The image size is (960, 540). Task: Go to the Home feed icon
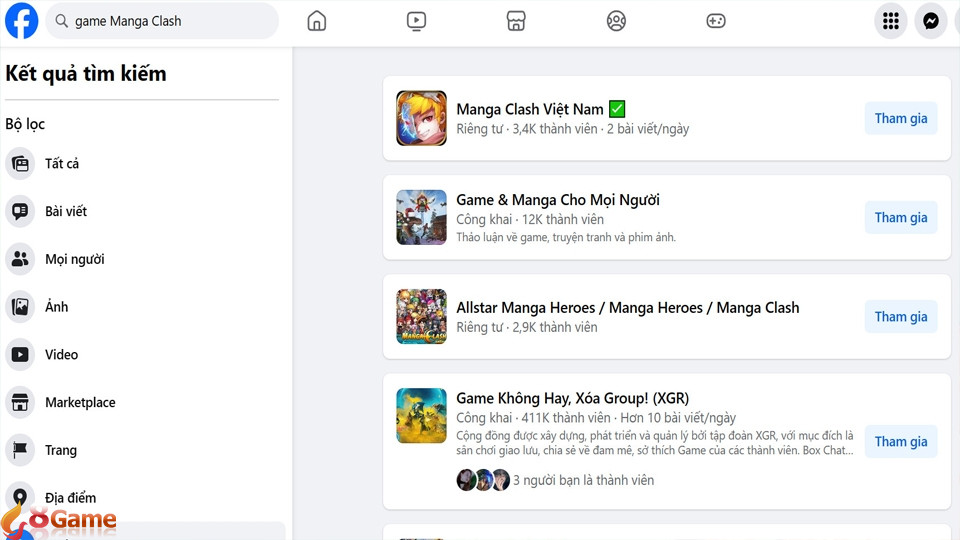click(x=317, y=21)
